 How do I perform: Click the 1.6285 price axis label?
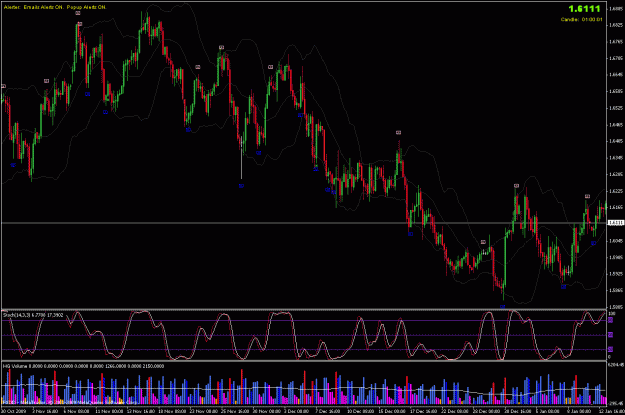point(616,174)
